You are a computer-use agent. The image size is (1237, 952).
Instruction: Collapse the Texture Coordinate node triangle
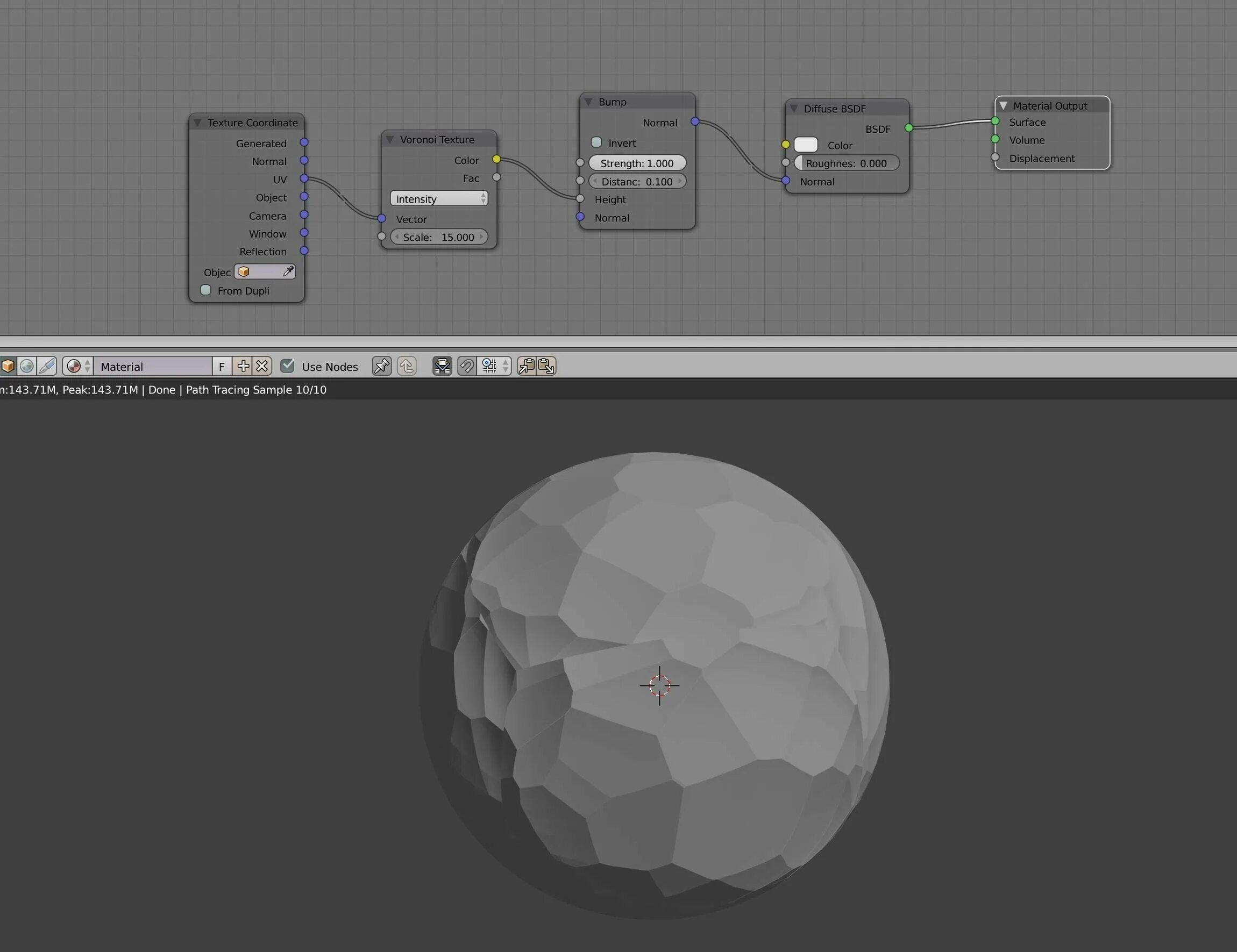click(x=198, y=123)
